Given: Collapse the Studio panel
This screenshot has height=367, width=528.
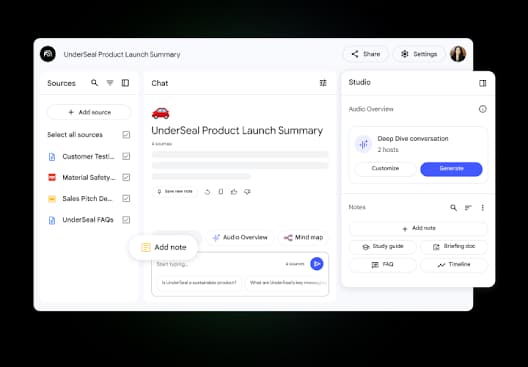Looking at the screenshot, I should (x=483, y=83).
